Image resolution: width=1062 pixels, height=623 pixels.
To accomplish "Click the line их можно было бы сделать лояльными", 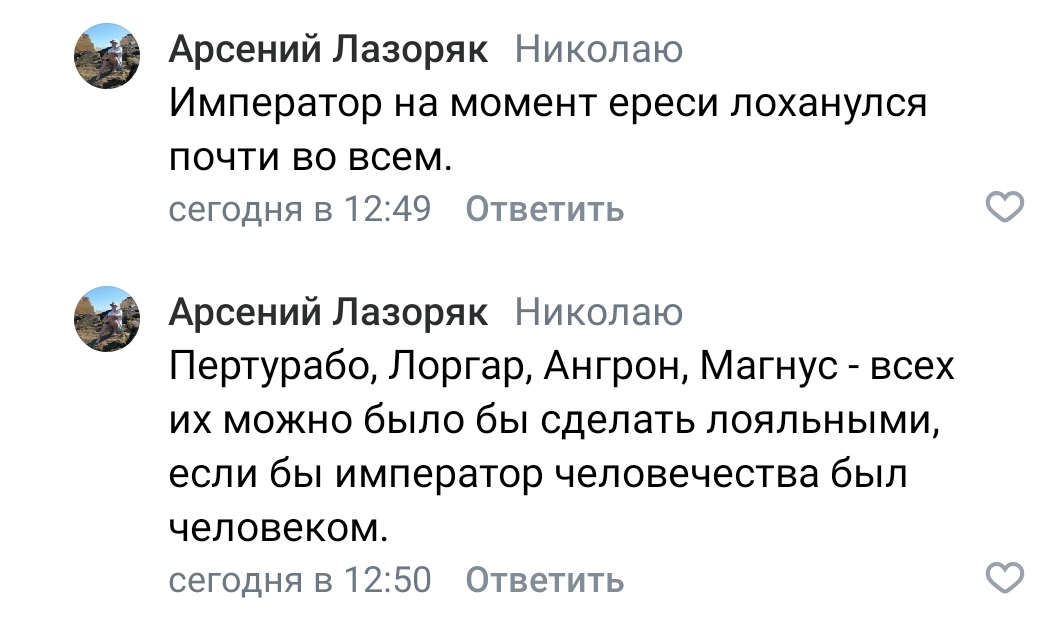I will coord(554,421).
